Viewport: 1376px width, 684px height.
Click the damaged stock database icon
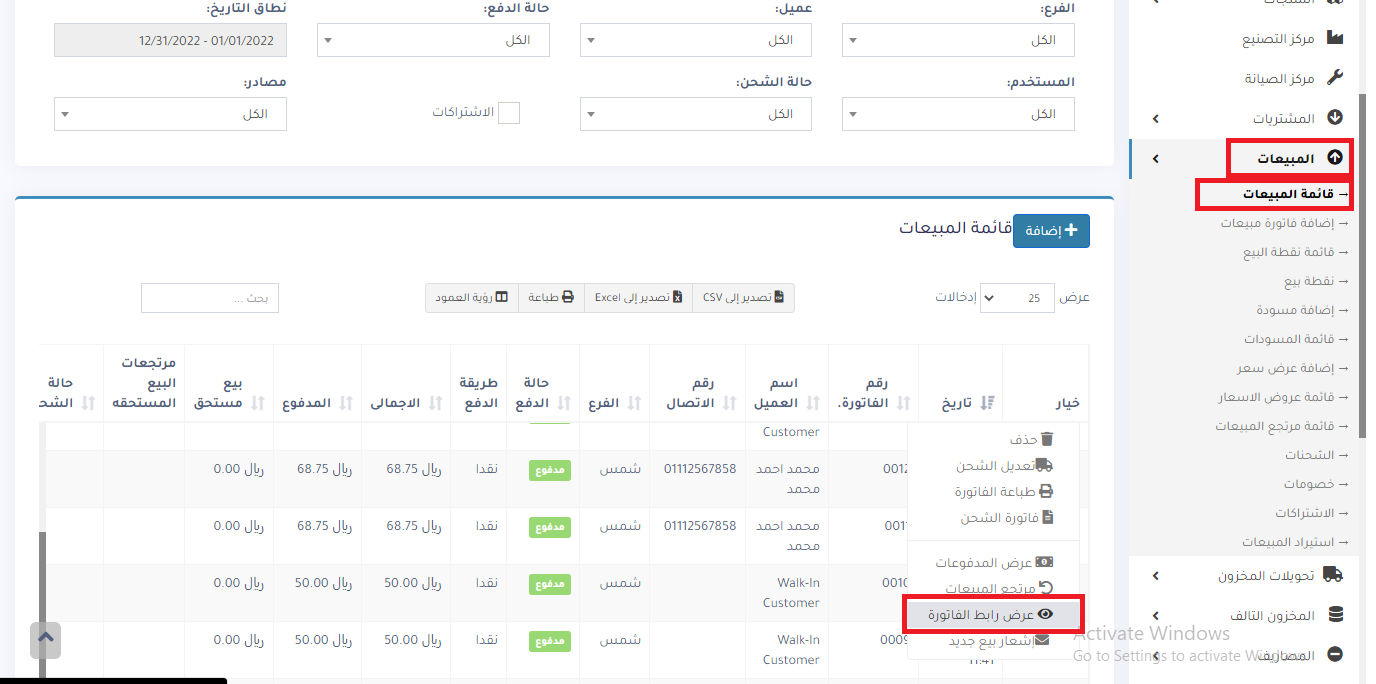click(1334, 615)
